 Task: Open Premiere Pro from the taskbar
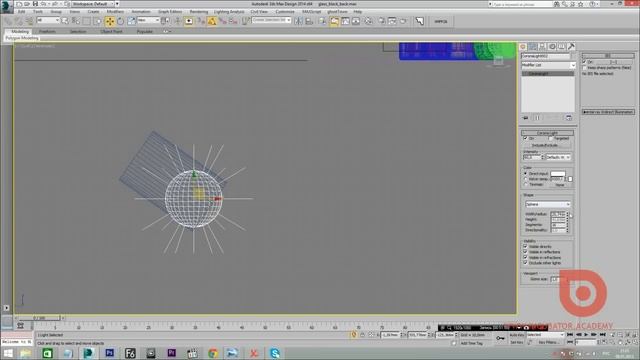click(x=171, y=353)
